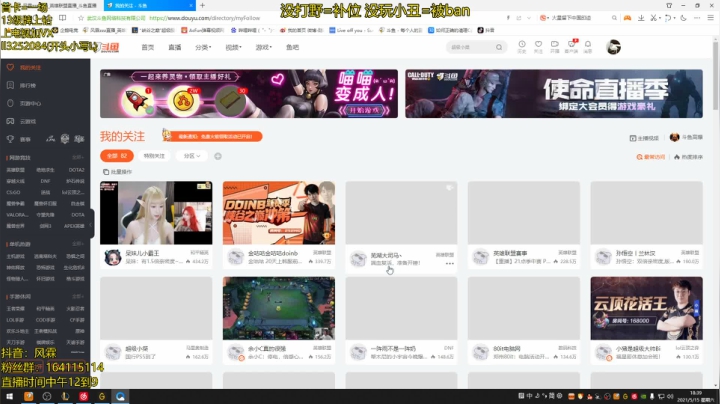Open a new browser tab with plus button
This screenshot has width=720, height=404.
[202, 6]
